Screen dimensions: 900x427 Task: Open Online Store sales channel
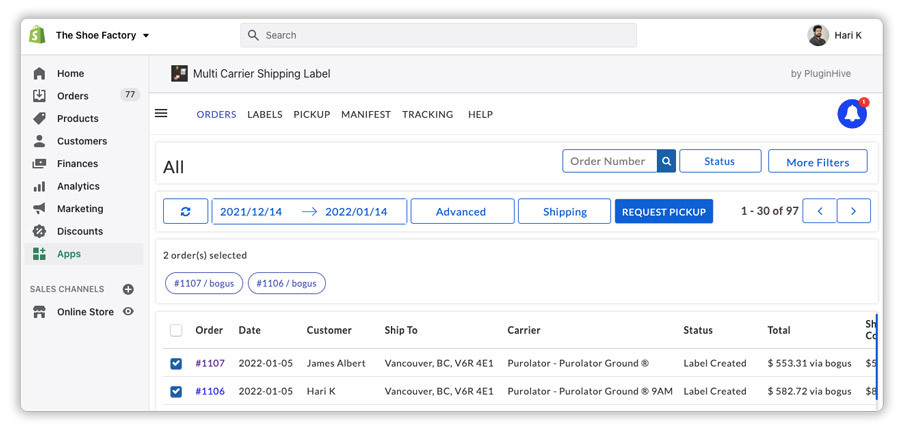(85, 312)
